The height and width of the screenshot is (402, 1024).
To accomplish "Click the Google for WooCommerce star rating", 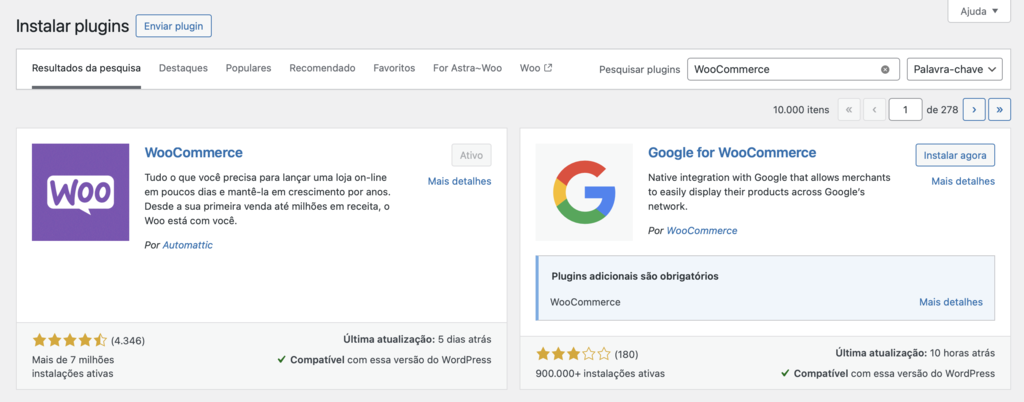I will [573, 354].
